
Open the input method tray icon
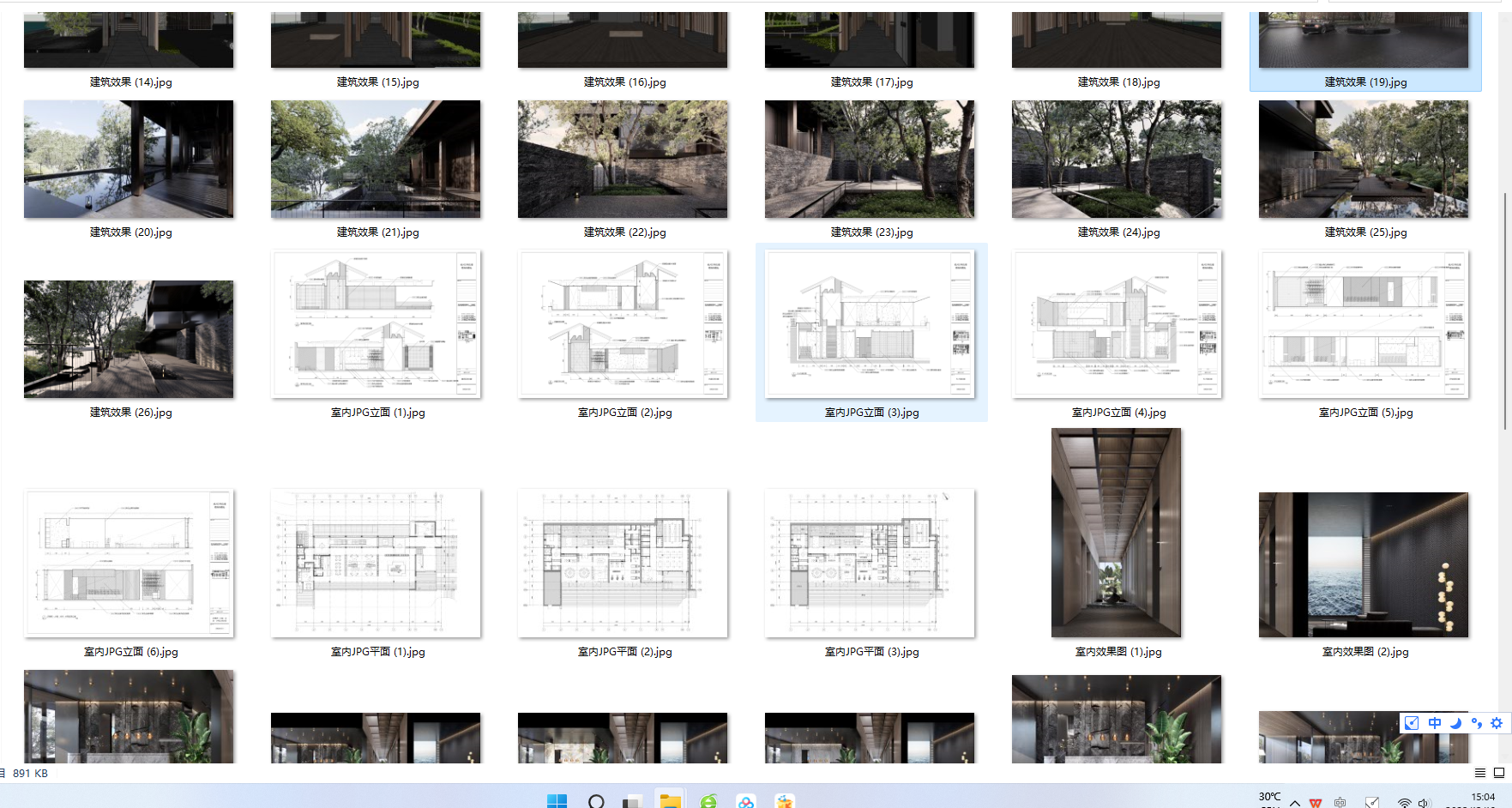pyautogui.click(x=1340, y=803)
